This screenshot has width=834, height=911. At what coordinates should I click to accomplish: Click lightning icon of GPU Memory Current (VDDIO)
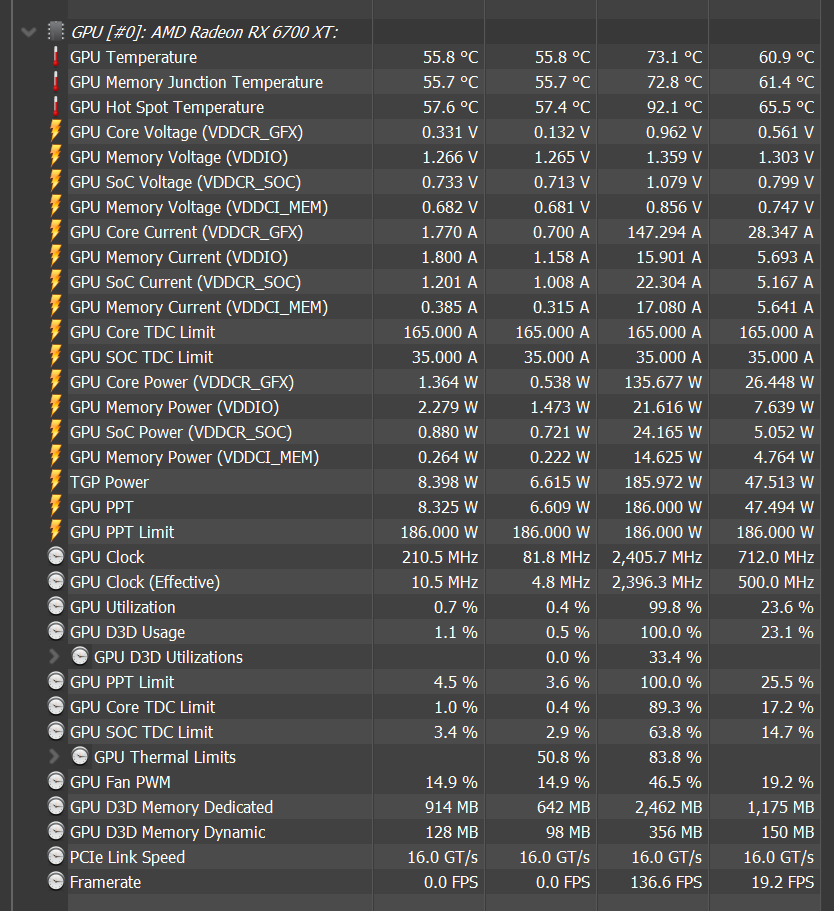click(x=56, y=257)
